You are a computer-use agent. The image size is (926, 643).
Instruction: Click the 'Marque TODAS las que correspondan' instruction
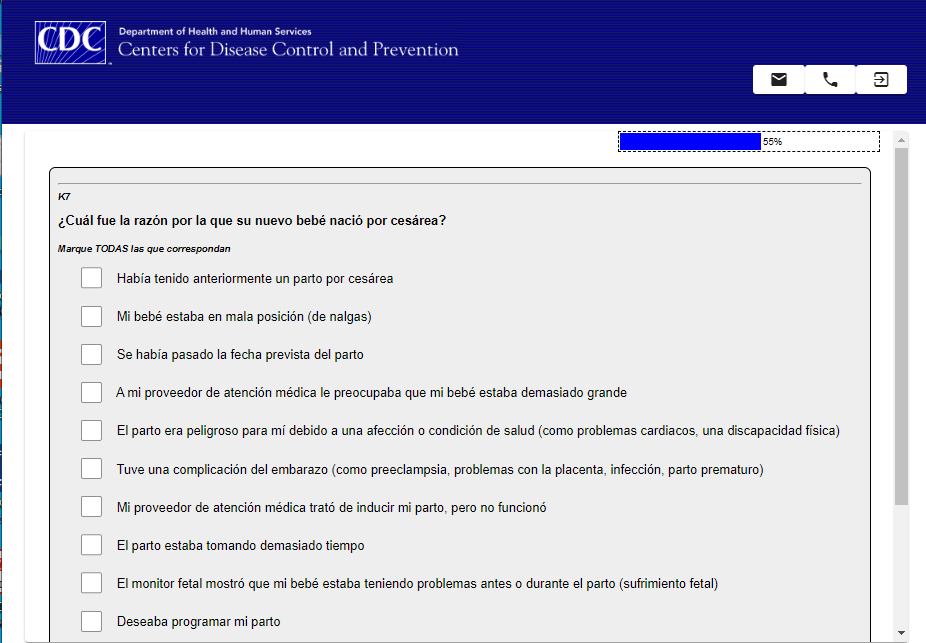[144, 249]
